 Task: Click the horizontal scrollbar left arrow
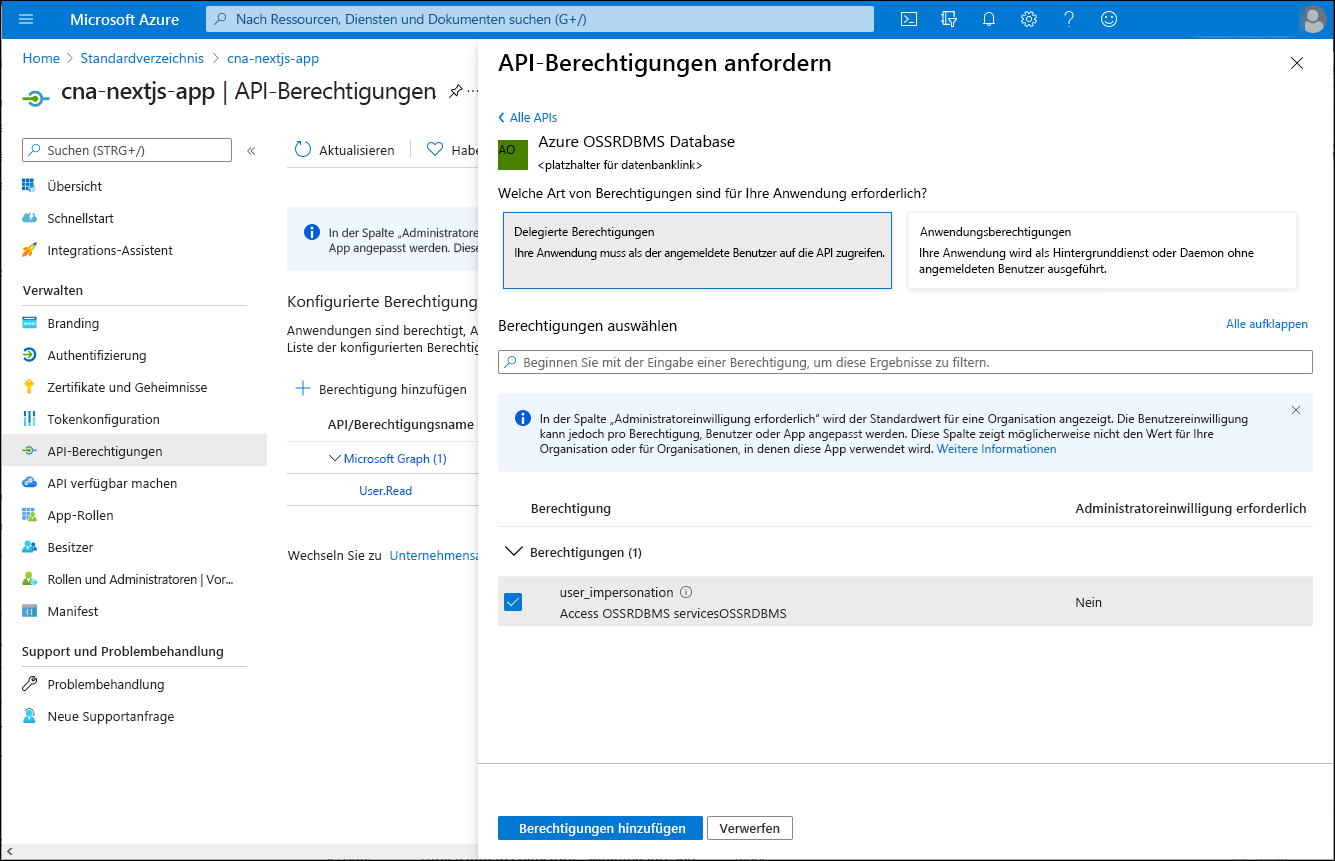pos(10,851)
